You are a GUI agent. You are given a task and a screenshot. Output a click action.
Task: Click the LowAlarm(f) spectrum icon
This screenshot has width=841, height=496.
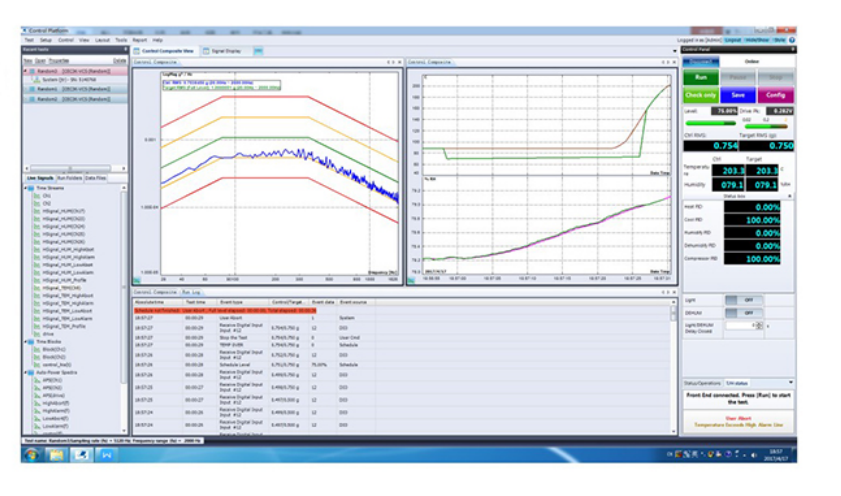pos(37,426)
